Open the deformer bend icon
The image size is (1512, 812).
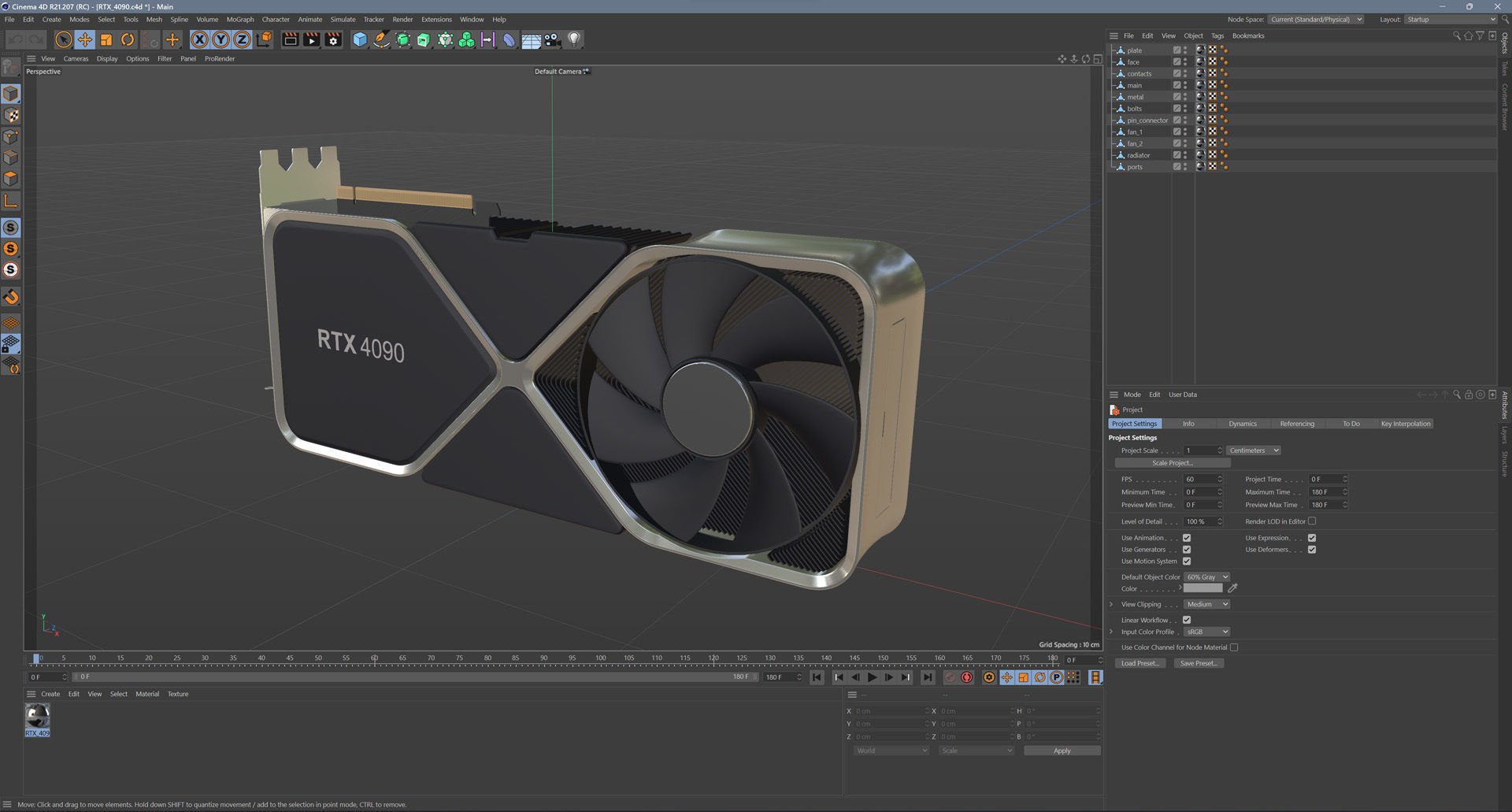tap(510, 39)
